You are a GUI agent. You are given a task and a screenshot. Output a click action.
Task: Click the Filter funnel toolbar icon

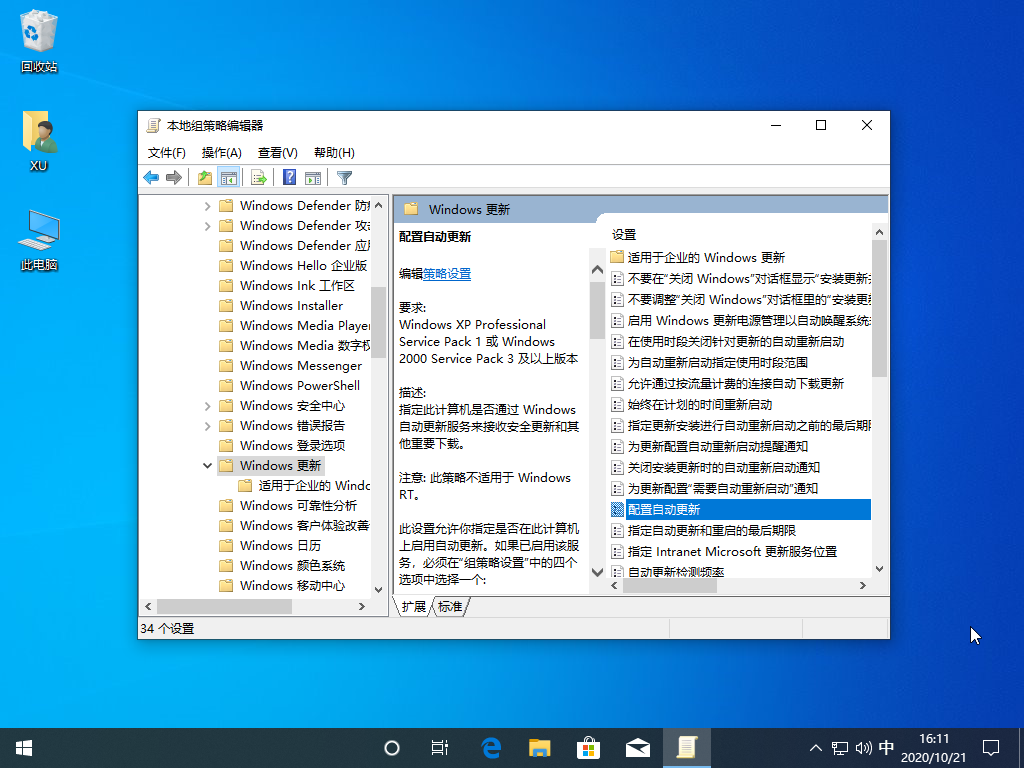pyautogui.click(x=344, y=178)
